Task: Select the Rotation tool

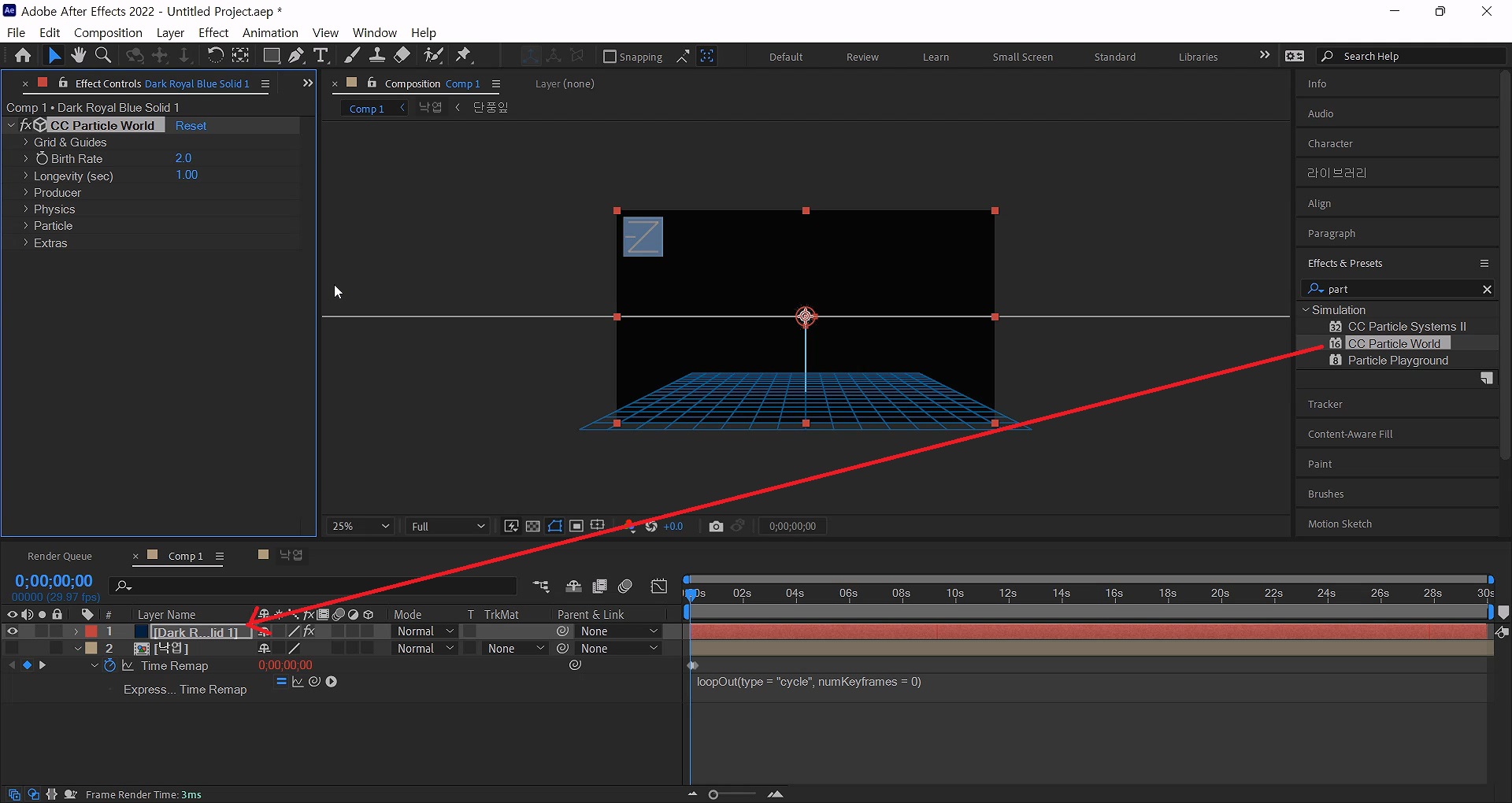Action: click(x=215, y=55)
